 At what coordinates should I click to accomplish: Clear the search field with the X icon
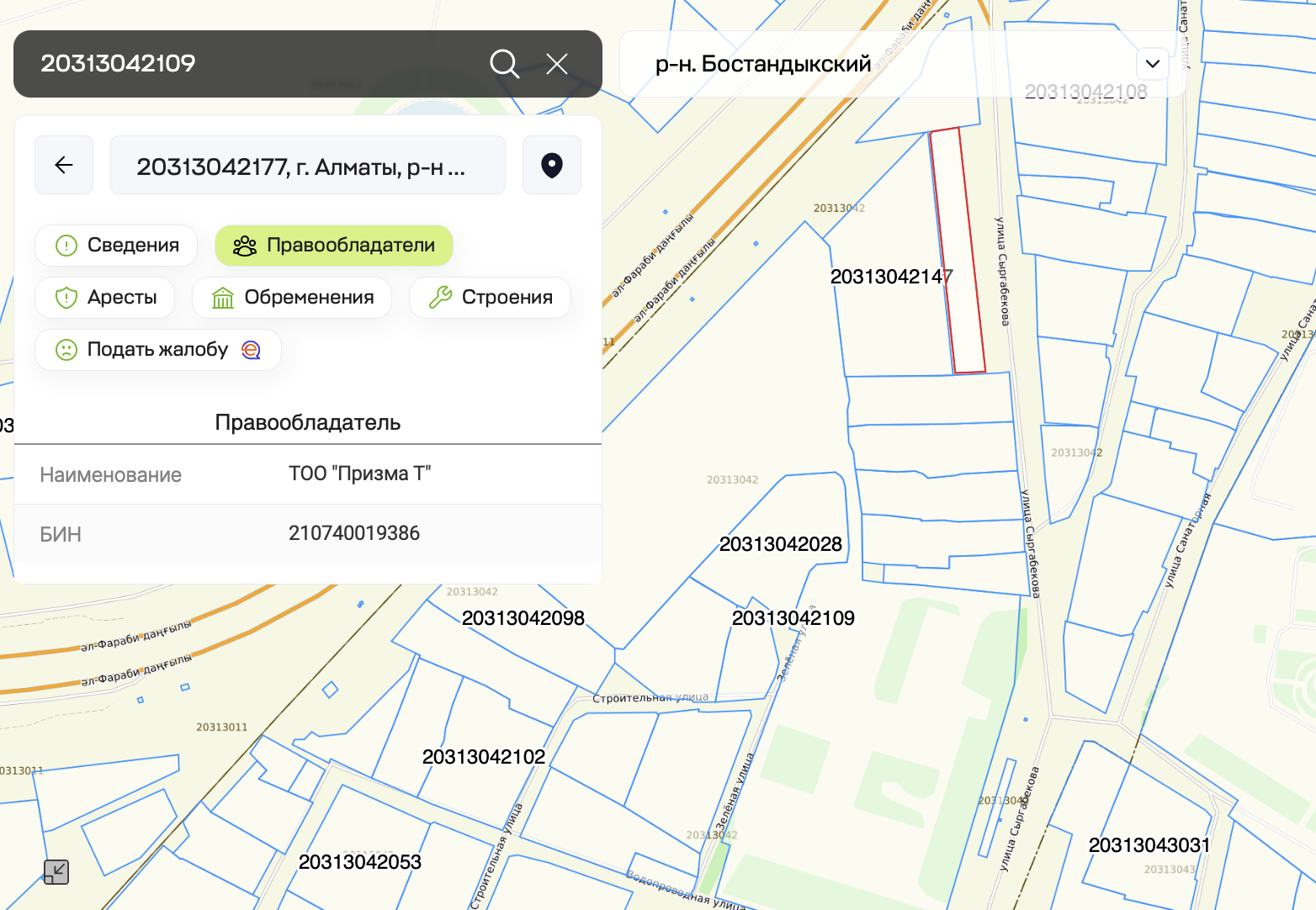click(557, 64)
